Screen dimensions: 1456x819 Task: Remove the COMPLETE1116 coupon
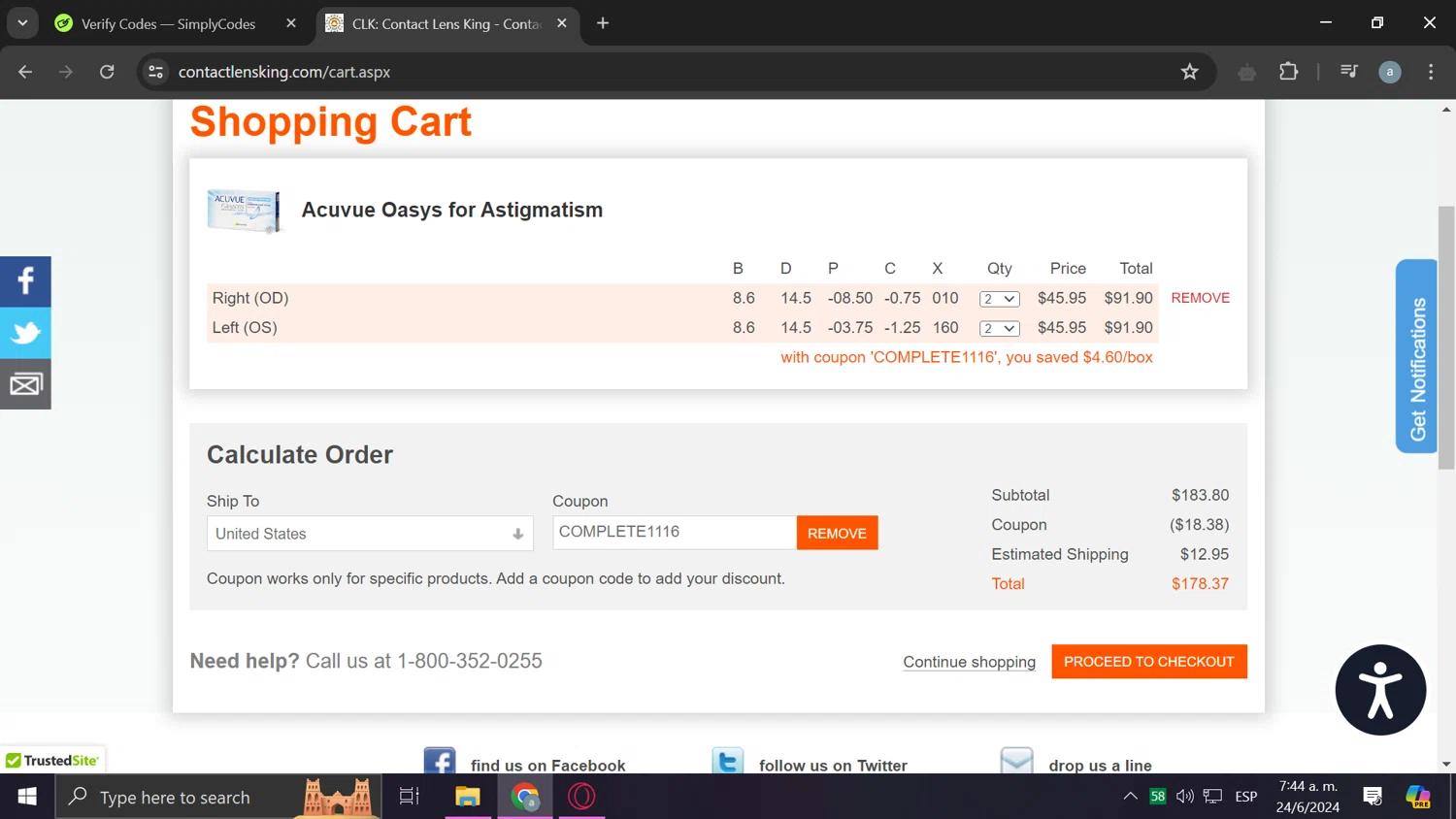click(837, 533)
